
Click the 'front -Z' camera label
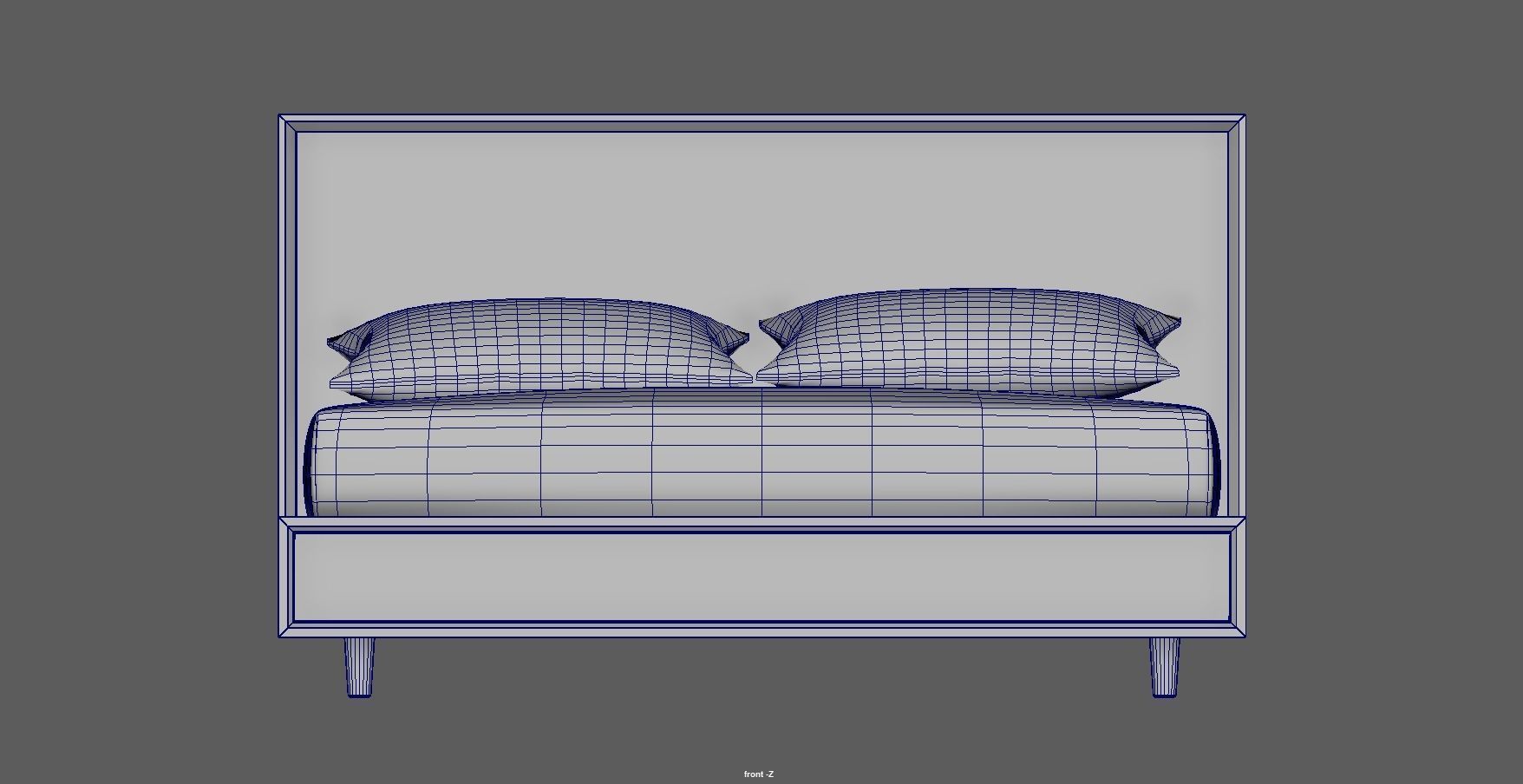758,774
